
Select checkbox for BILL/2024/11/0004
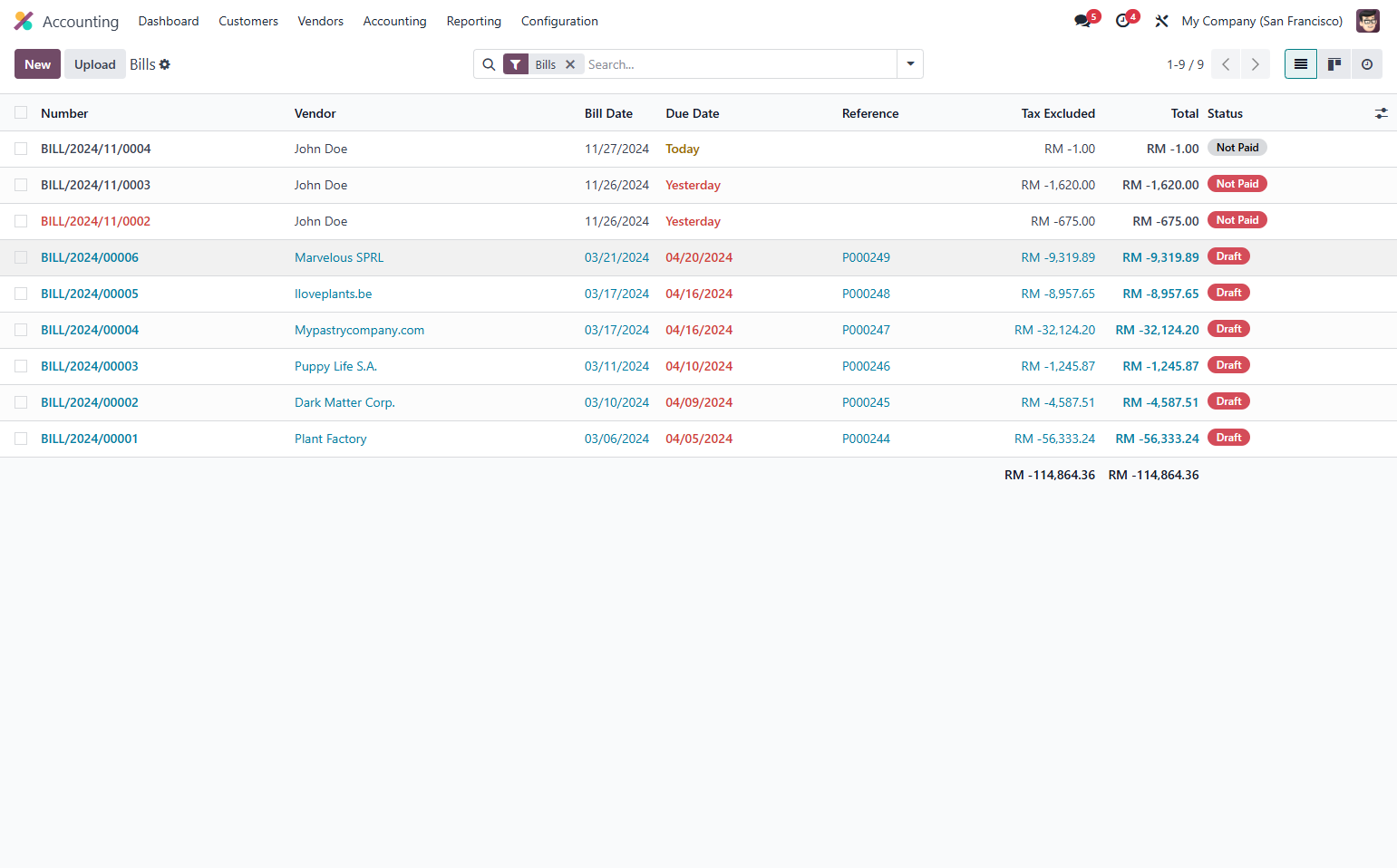tap(21, 149)
